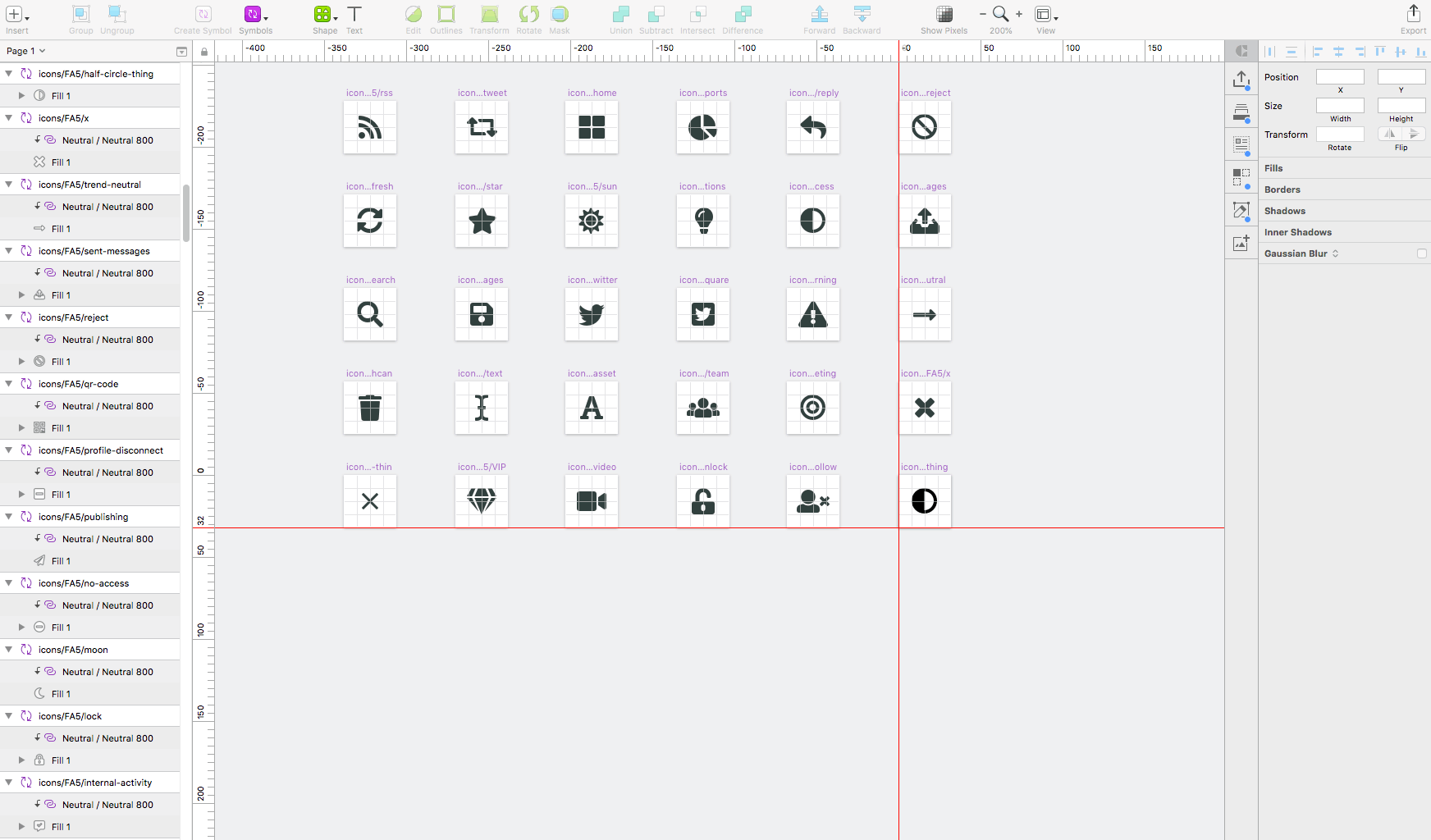Click the align left edges icon
The width and height of the screenshot is (1431, 840).
(1318, 52)
